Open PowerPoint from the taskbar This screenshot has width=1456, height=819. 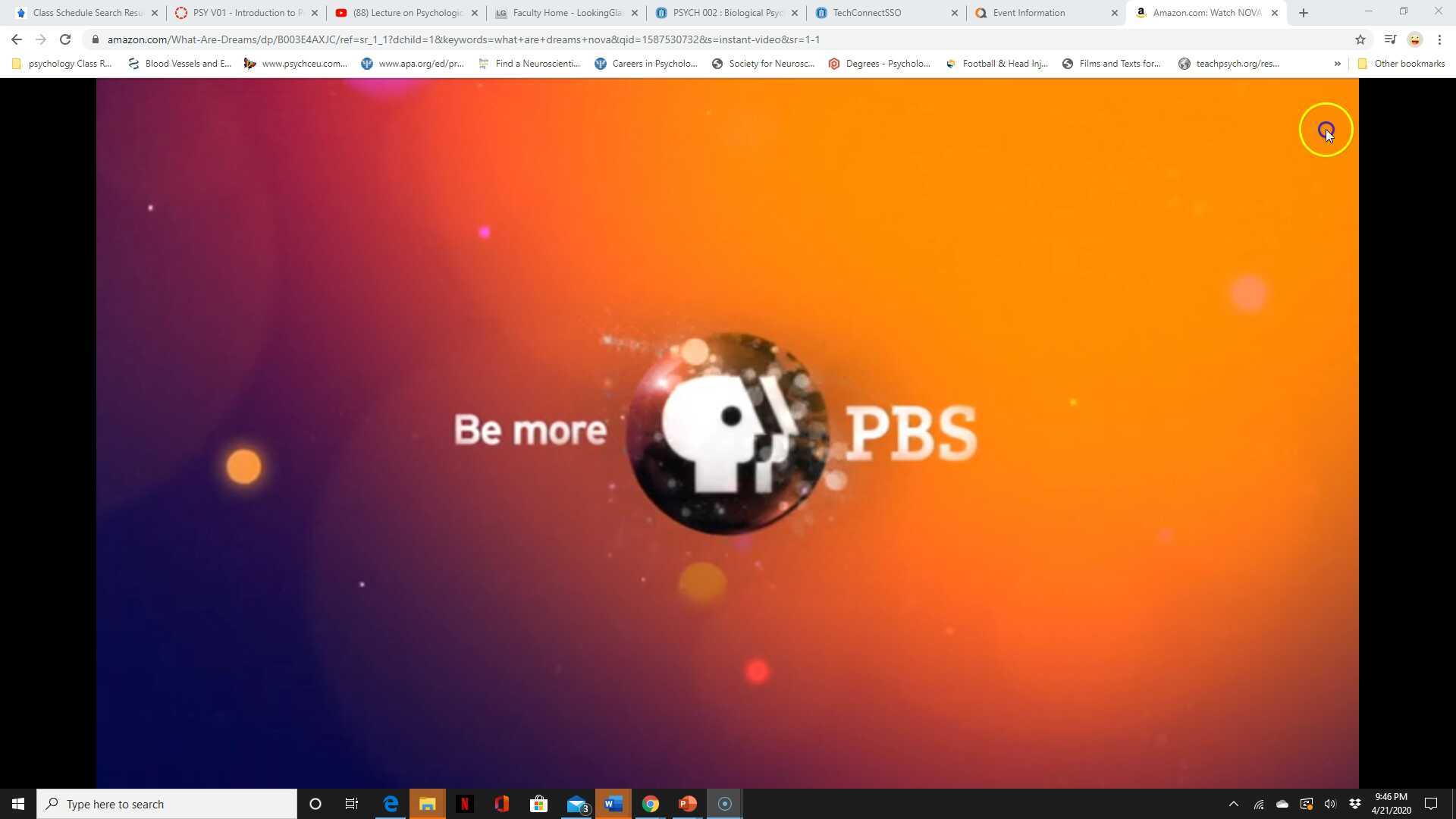(x=687, y=804)
